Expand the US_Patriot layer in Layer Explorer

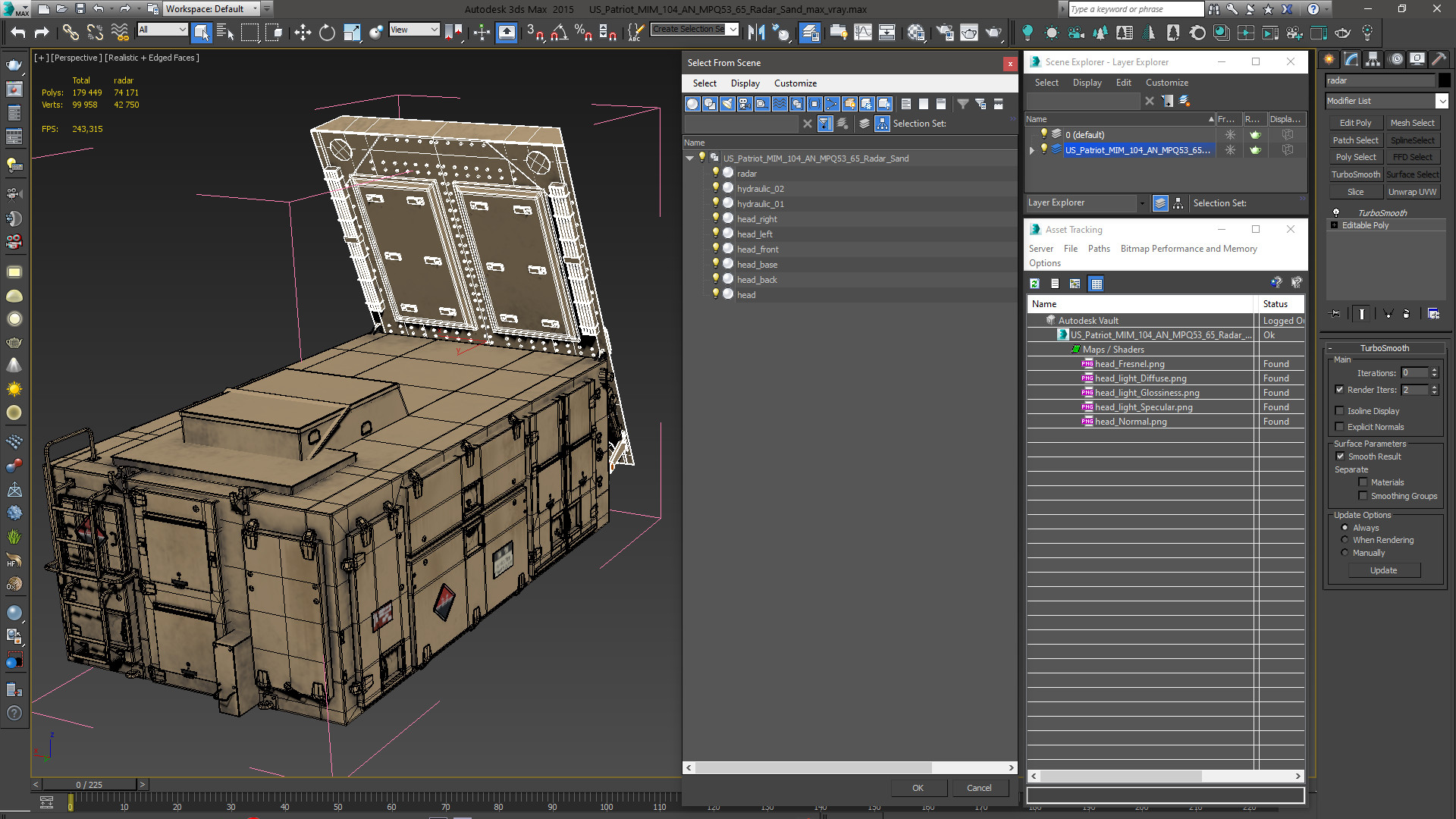[1031, 150]
